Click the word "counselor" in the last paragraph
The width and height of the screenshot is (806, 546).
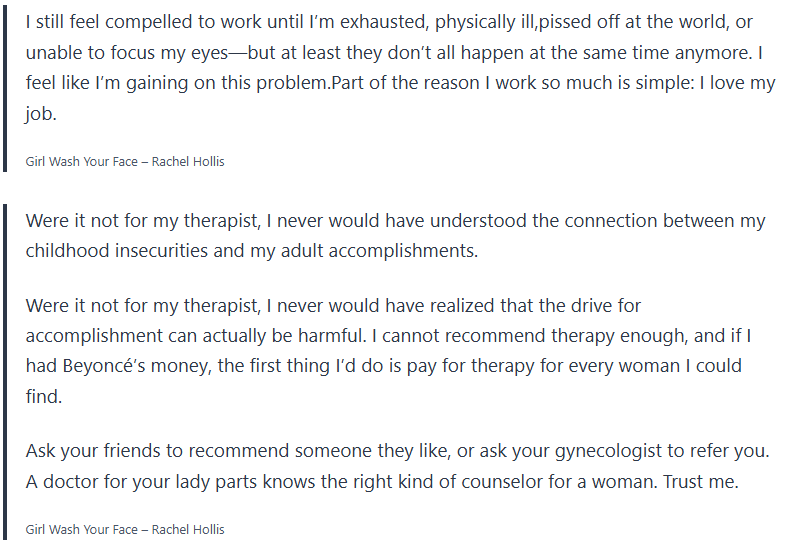[510, 481]
